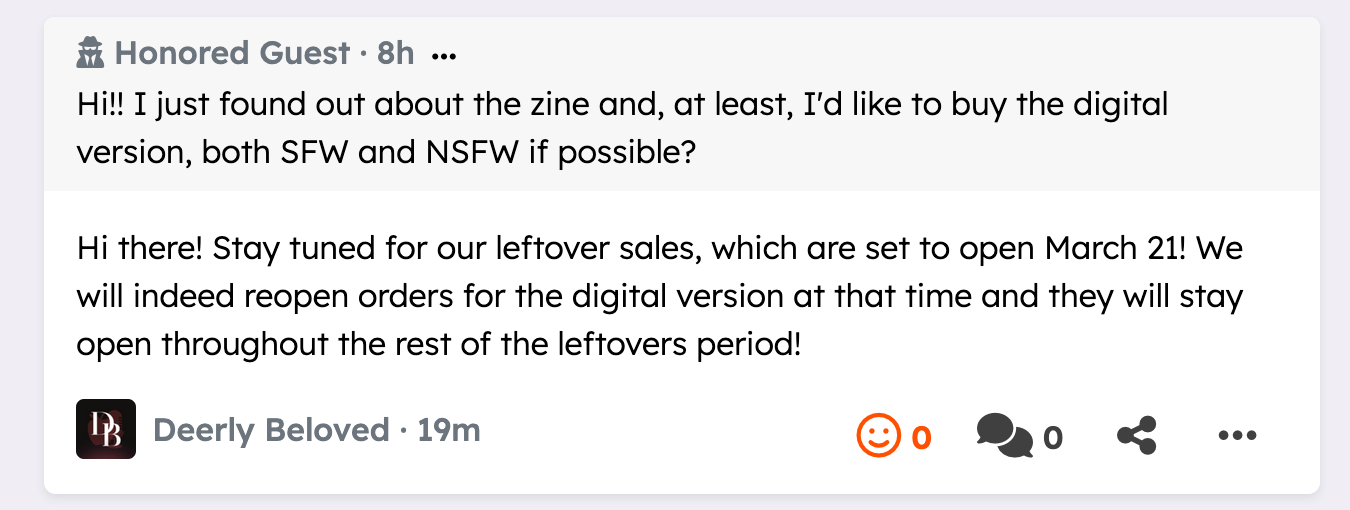Viewport: 1350px width, 510px height.
Task: Share this answer using the share icon
Action: [1136, 436]
